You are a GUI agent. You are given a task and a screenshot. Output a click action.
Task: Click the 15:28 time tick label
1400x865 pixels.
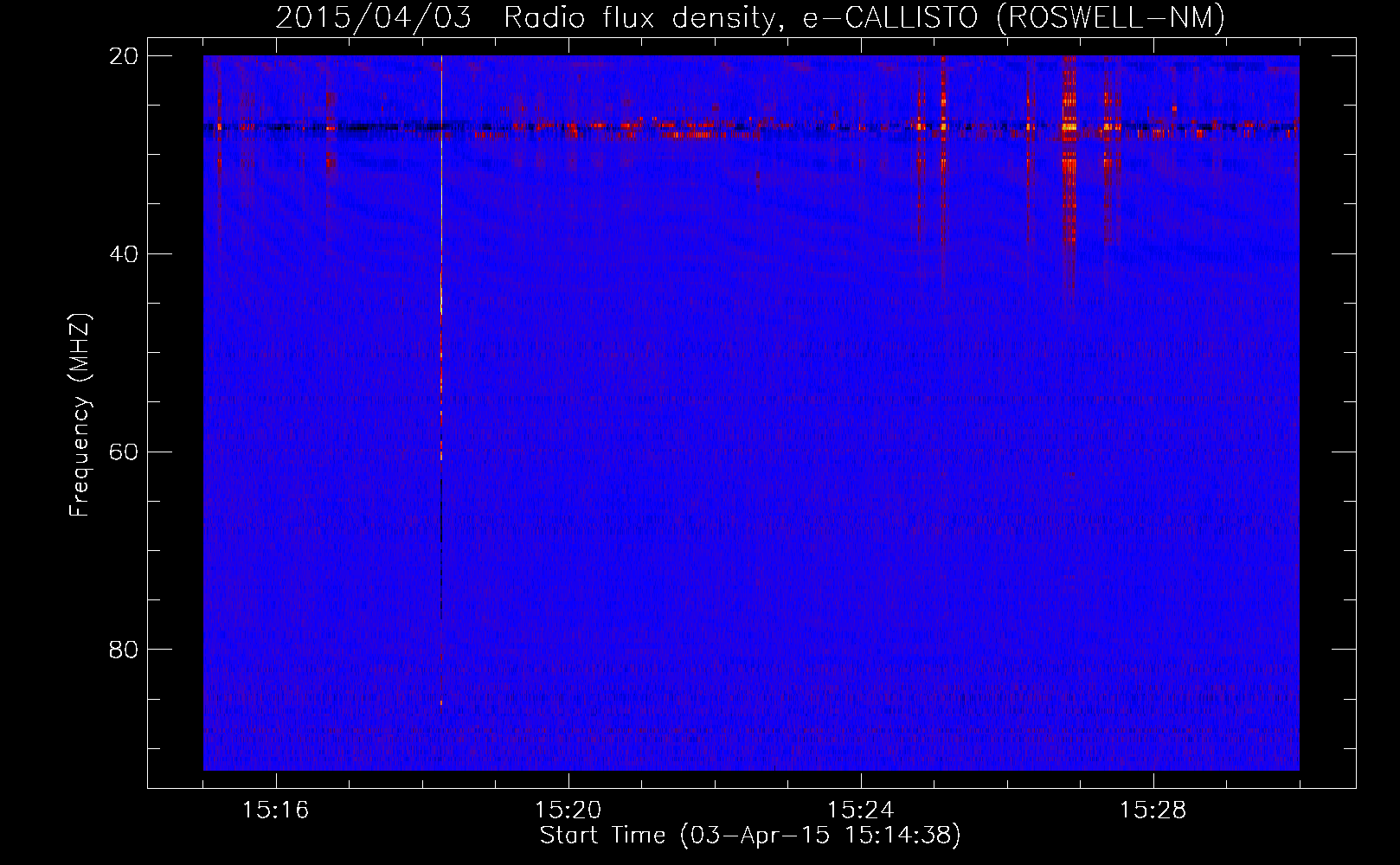[1153, 811]
